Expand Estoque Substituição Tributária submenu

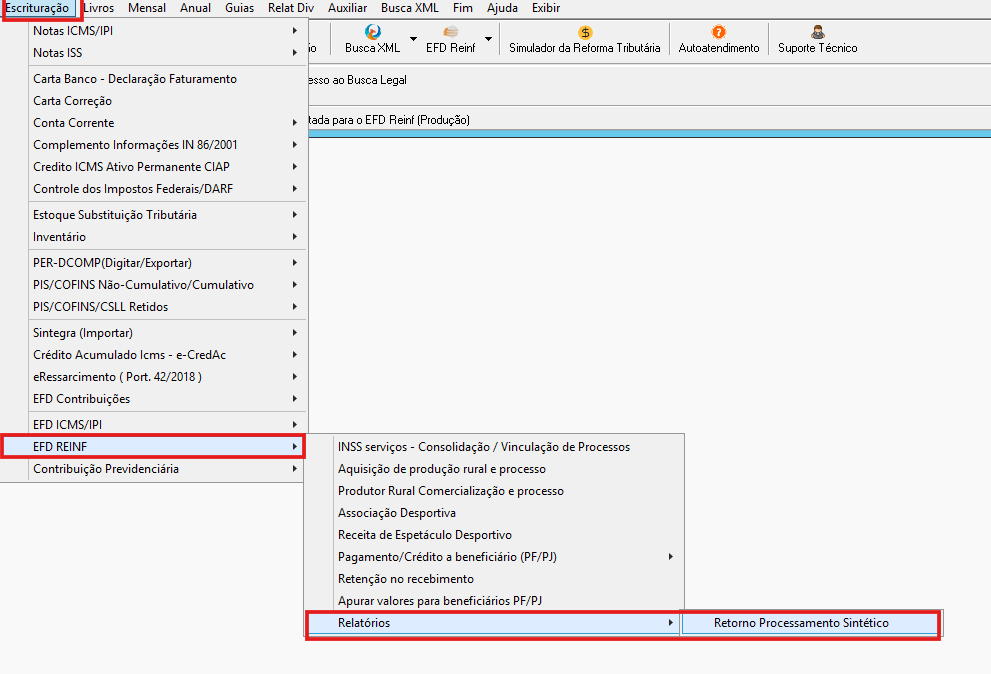166,215
